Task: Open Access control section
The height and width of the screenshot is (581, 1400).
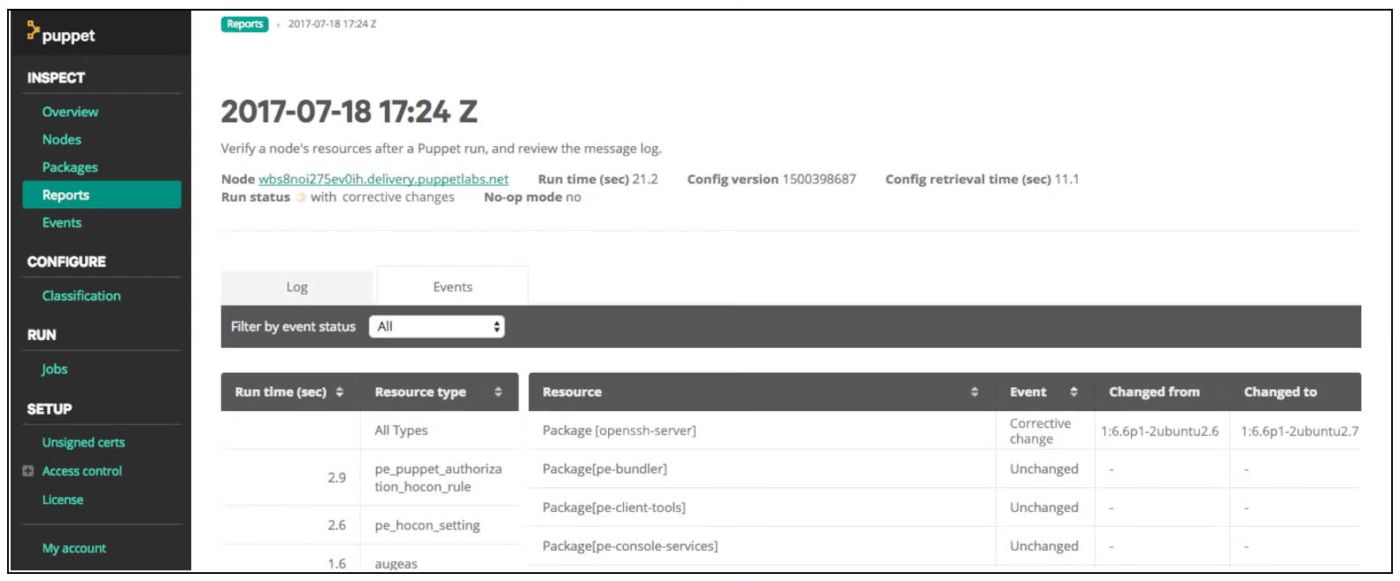Action: 82,471
